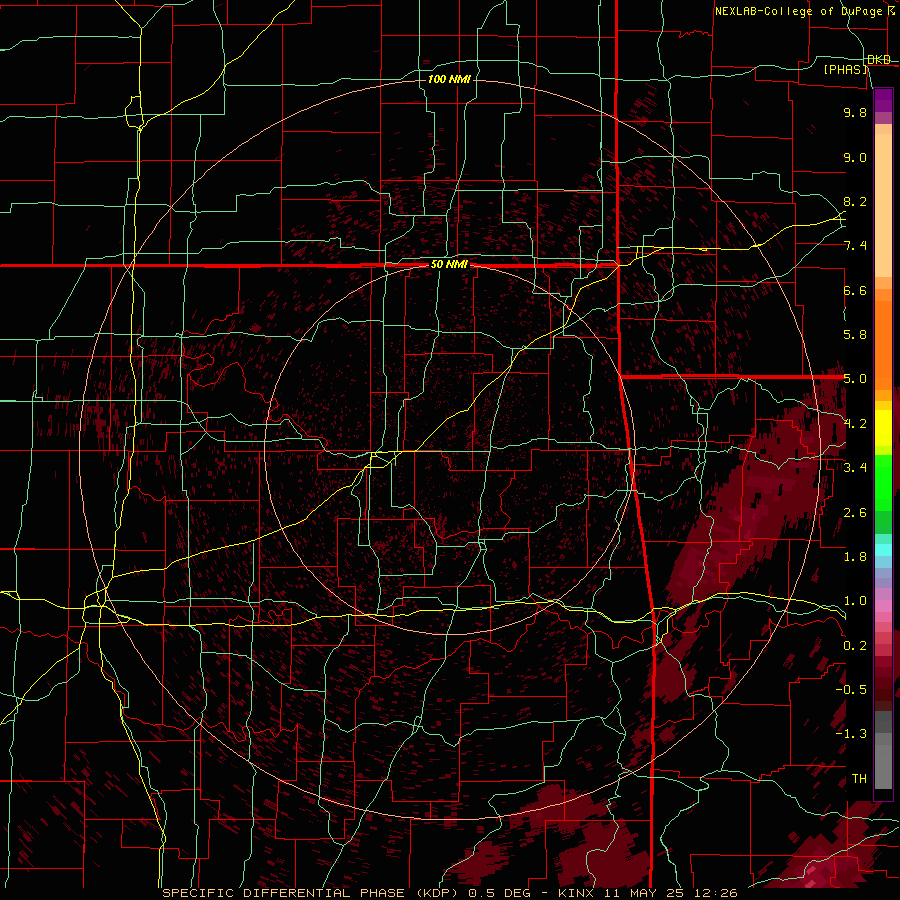Pick the cyan segment of the color bar
Viewport: 900px width, 900px height.
click(883, 550)
